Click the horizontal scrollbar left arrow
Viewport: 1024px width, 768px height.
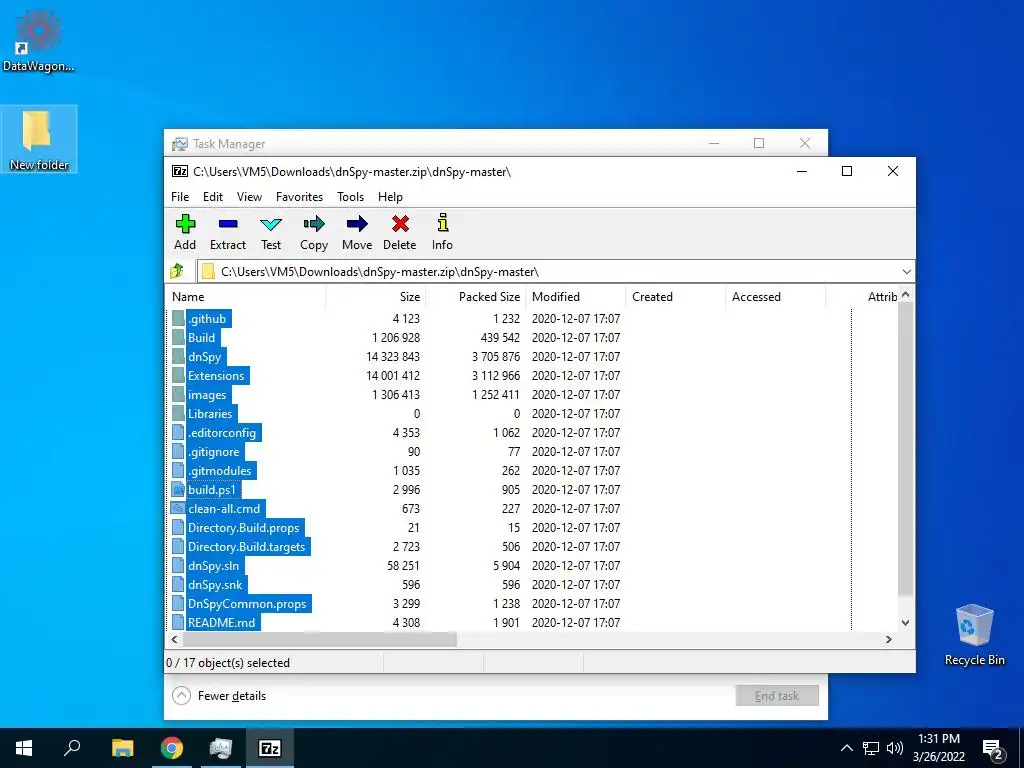174,639
